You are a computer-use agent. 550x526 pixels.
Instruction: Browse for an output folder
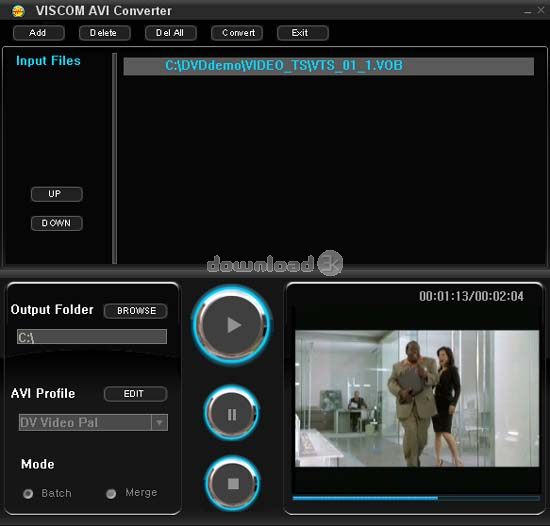pos(136,311)
